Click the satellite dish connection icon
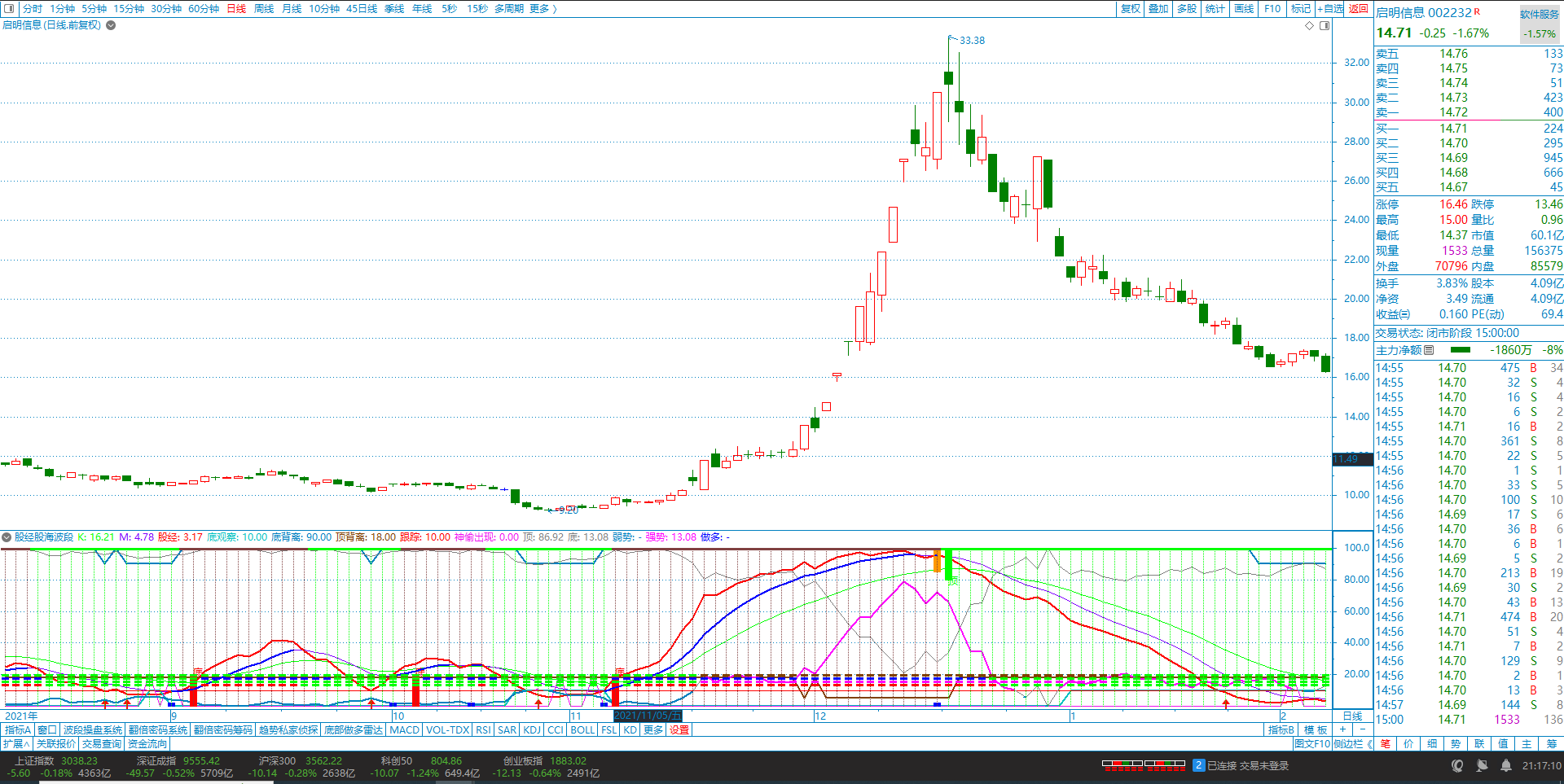Viewport: 1564px width, 784px height. [1482, 765]
